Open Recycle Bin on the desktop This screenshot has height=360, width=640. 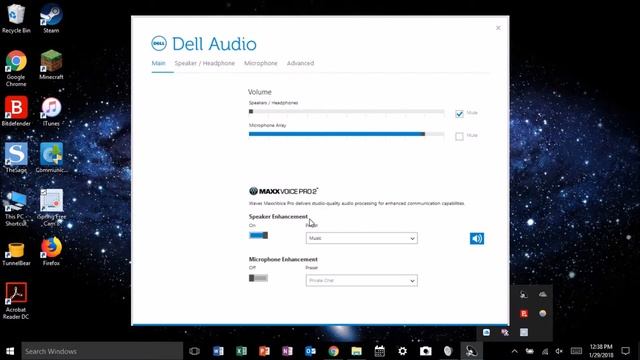pos(16,18)
